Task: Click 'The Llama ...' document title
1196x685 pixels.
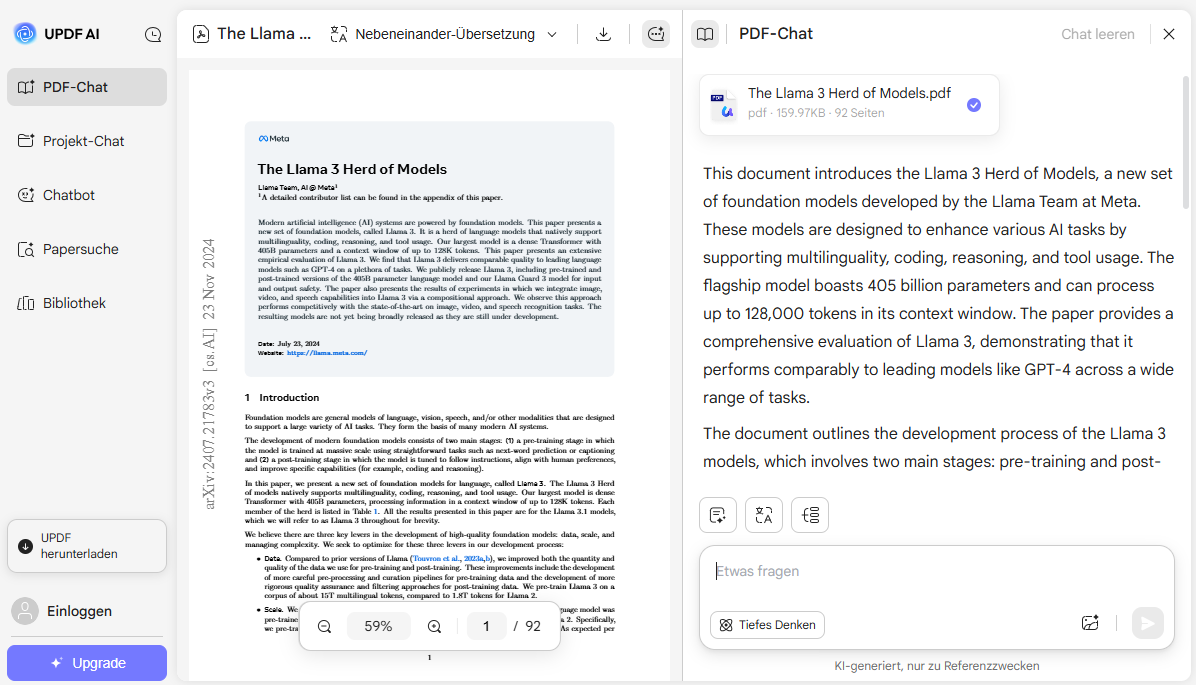Action: (264, 34)
